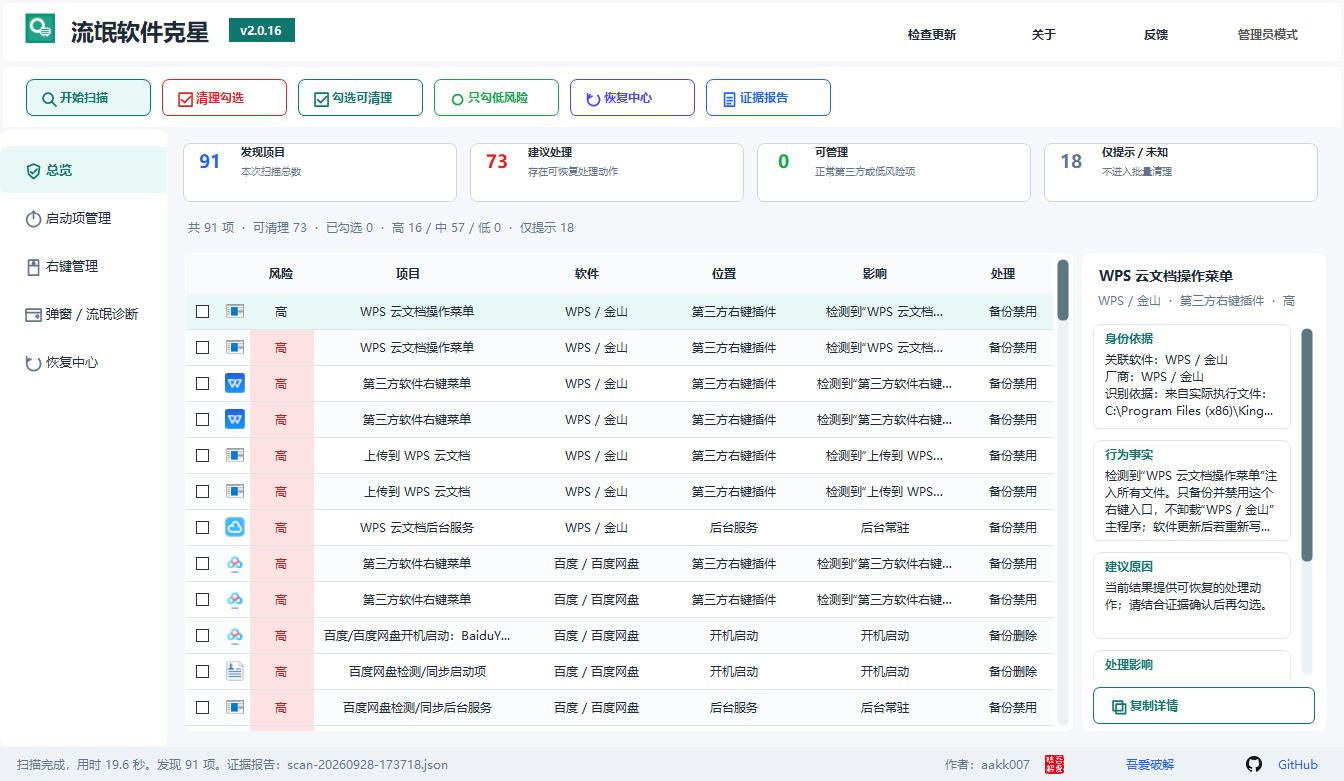
Task: Click the detail panel vertical scrollbar
Action: [x=1306, y=445]
